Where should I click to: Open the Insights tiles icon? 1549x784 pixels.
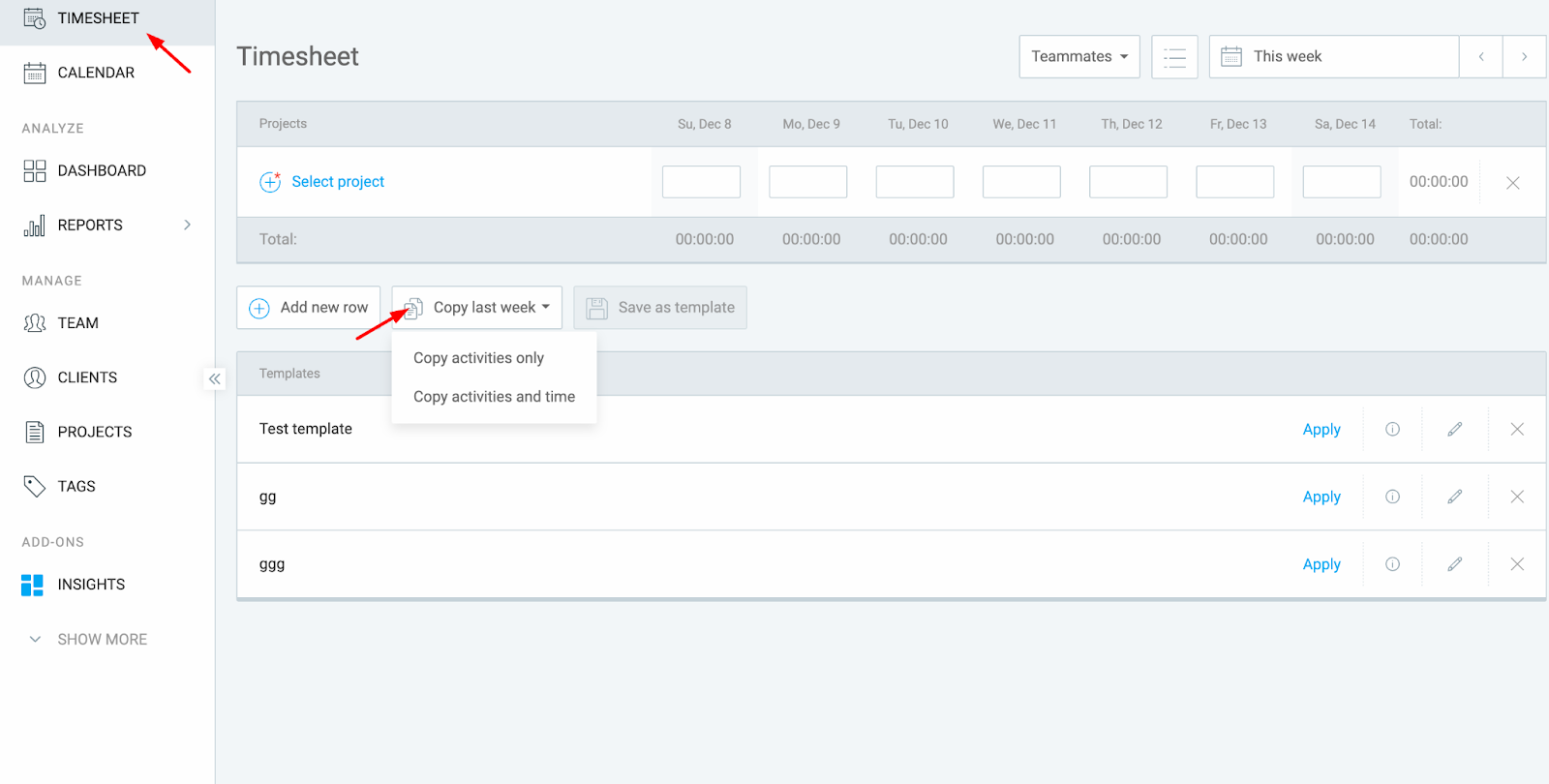click(x=32, y=585)
